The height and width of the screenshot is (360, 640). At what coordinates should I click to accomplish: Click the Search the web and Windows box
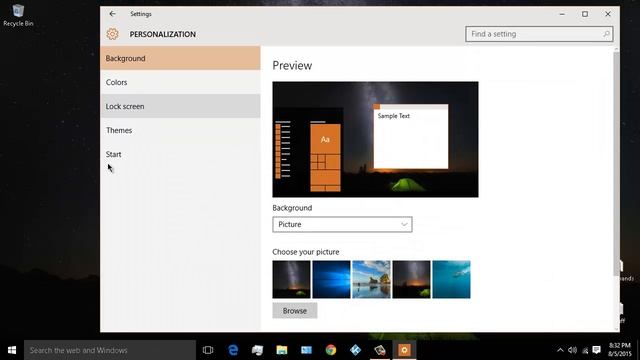[x=110, y=350]
